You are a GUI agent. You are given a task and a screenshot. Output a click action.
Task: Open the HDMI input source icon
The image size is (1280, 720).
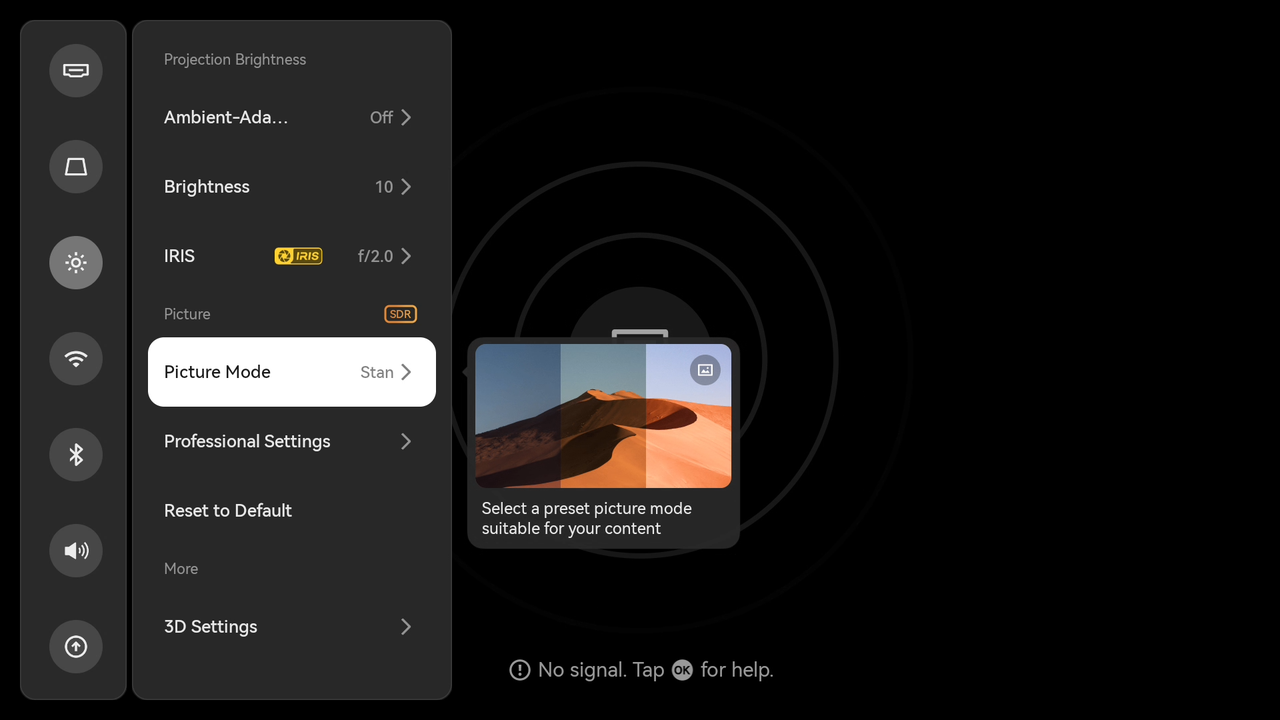[x=76, y=71]
